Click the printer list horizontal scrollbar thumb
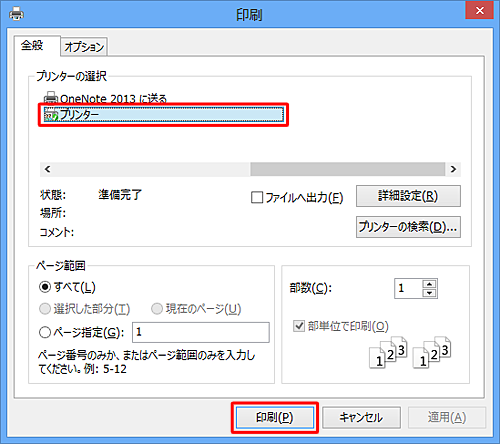500x444 pixels. [348, 169]
